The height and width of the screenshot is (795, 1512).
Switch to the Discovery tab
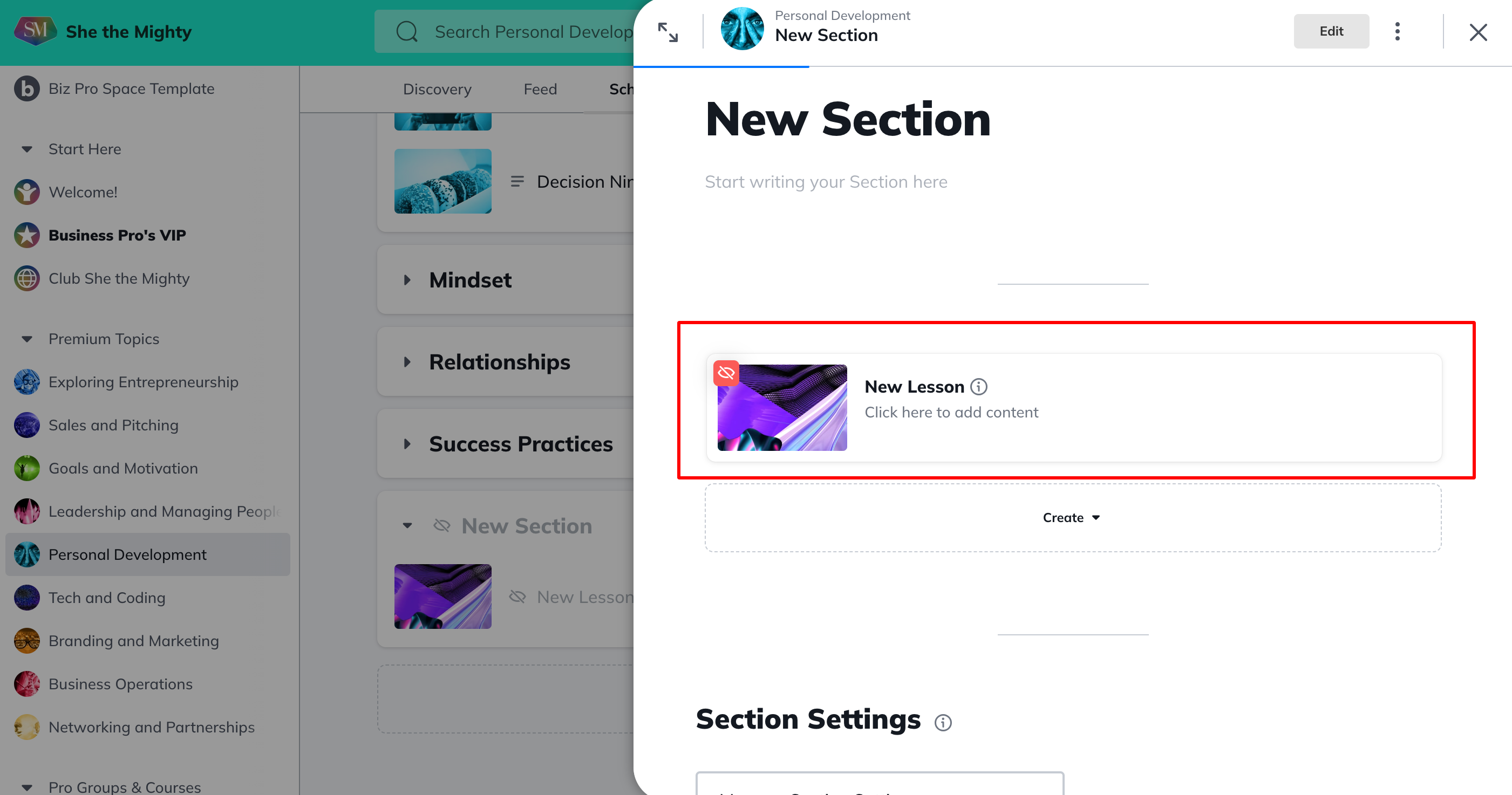click(x=437, y=89)
